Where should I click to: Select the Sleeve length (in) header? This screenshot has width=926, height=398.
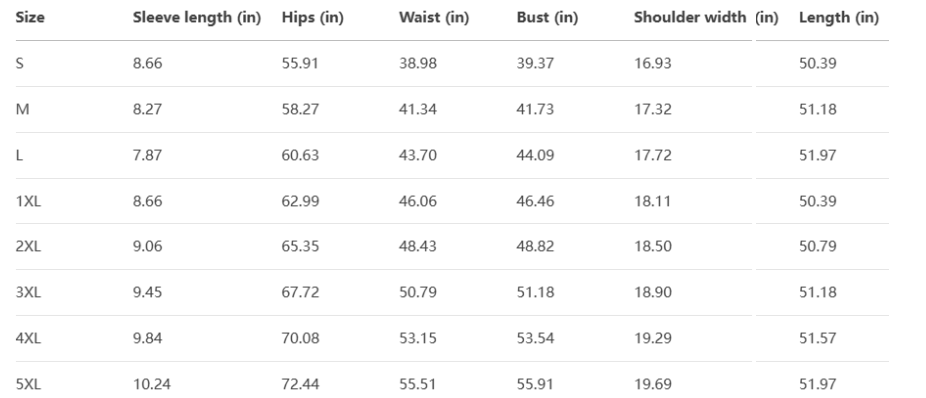[x=197, y=18]
